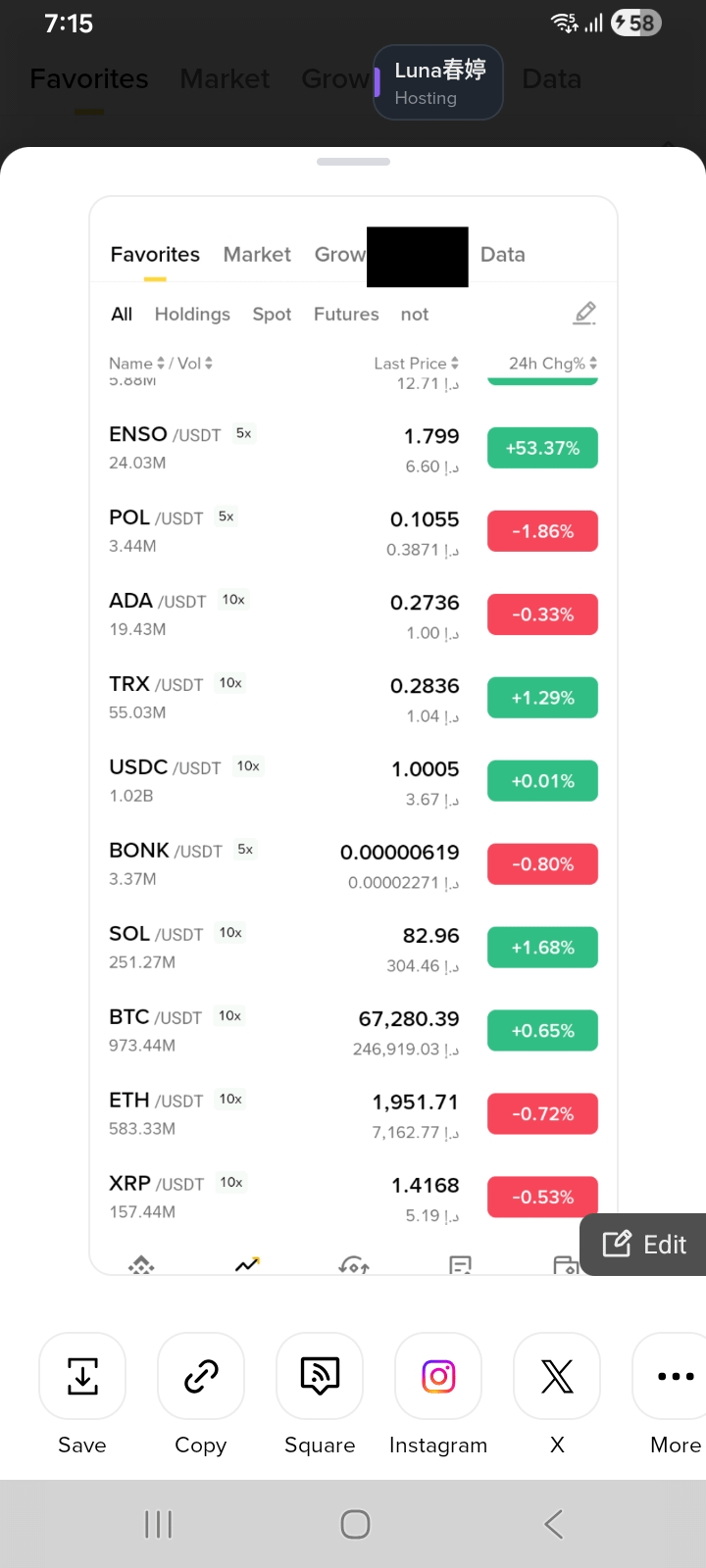
Task: Tap the sheet drag handle
Action: pos(353,162)
